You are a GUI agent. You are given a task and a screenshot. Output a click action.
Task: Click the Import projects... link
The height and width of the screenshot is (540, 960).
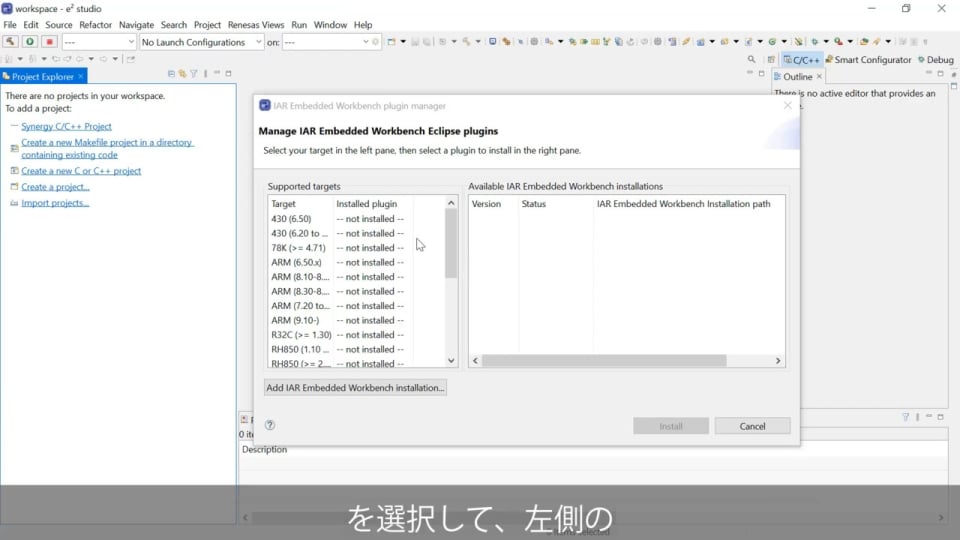(55, 203)
